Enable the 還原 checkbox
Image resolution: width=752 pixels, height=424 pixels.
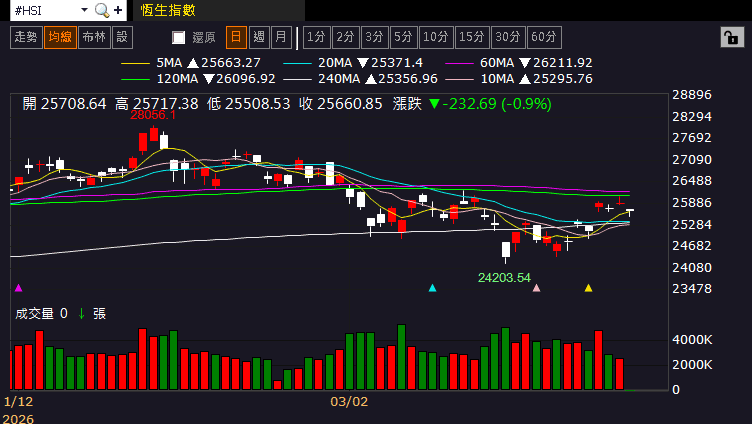coord(178,37)
